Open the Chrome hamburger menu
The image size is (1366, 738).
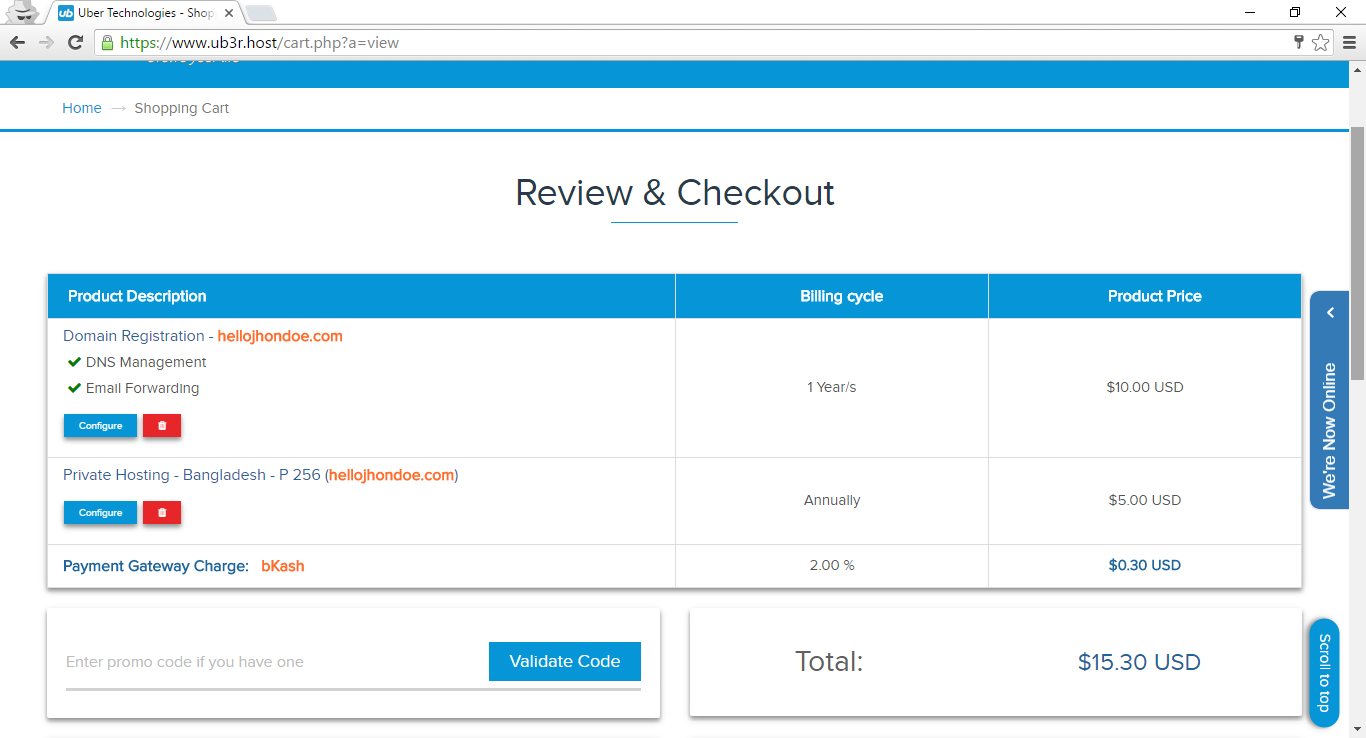[1349, 42]
